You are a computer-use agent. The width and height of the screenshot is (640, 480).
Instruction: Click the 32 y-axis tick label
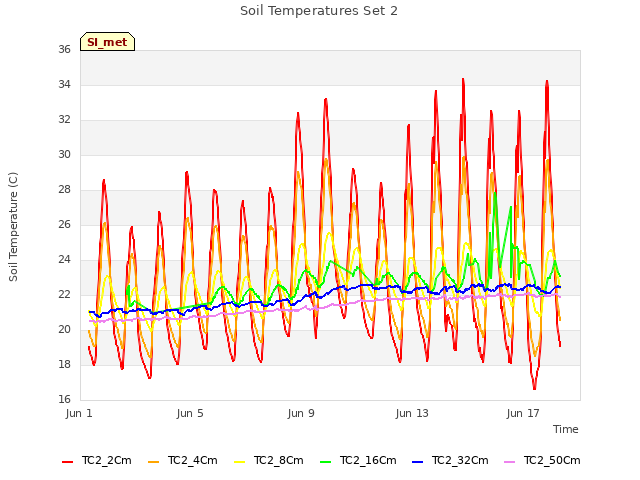point(64,120)
